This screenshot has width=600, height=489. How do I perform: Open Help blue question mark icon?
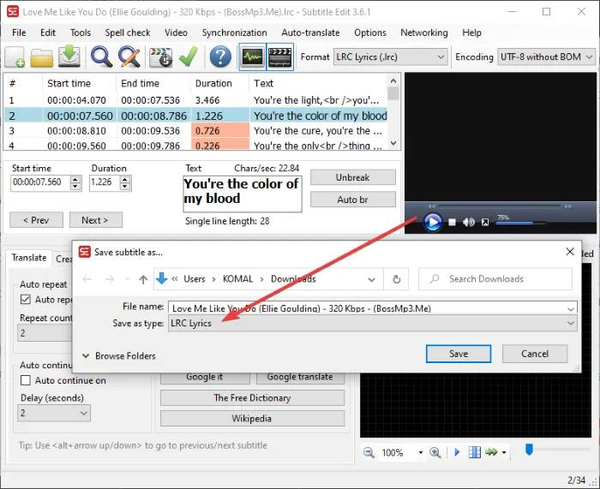[220, 57]
